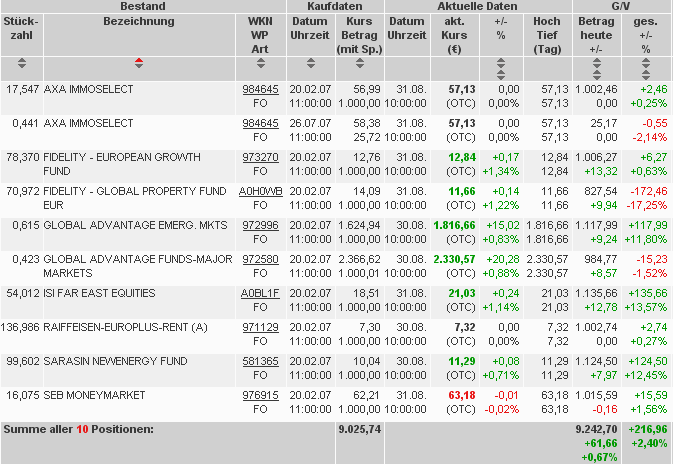Viewport: 673px width, 464px height.
Task: Select GLOBAL ADVANTAGE FUNDS-MAJOR MARKETS name
Action: point(138,266)
